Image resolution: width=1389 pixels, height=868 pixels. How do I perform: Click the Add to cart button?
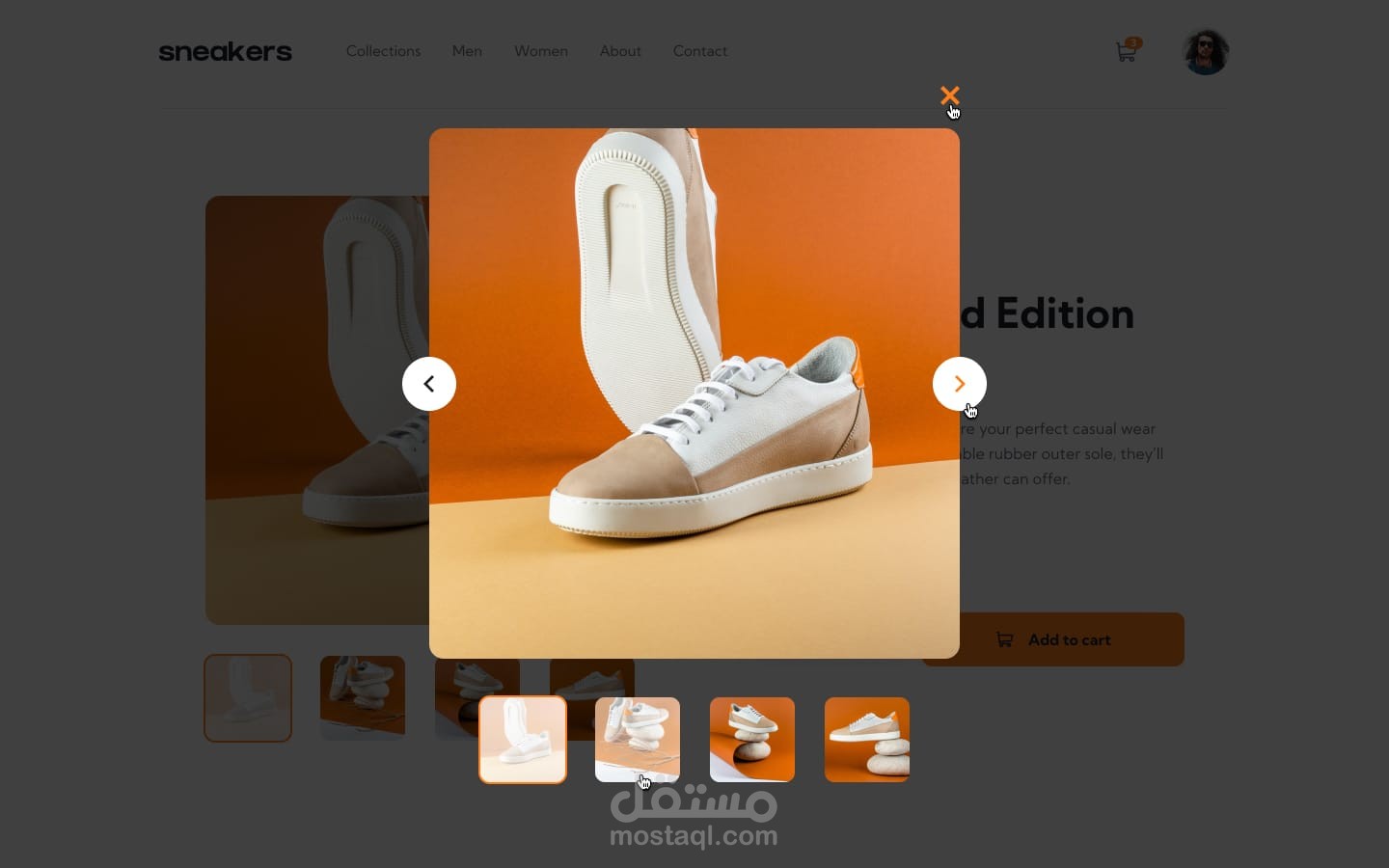pyautogui.click(x=1053, y=639)
